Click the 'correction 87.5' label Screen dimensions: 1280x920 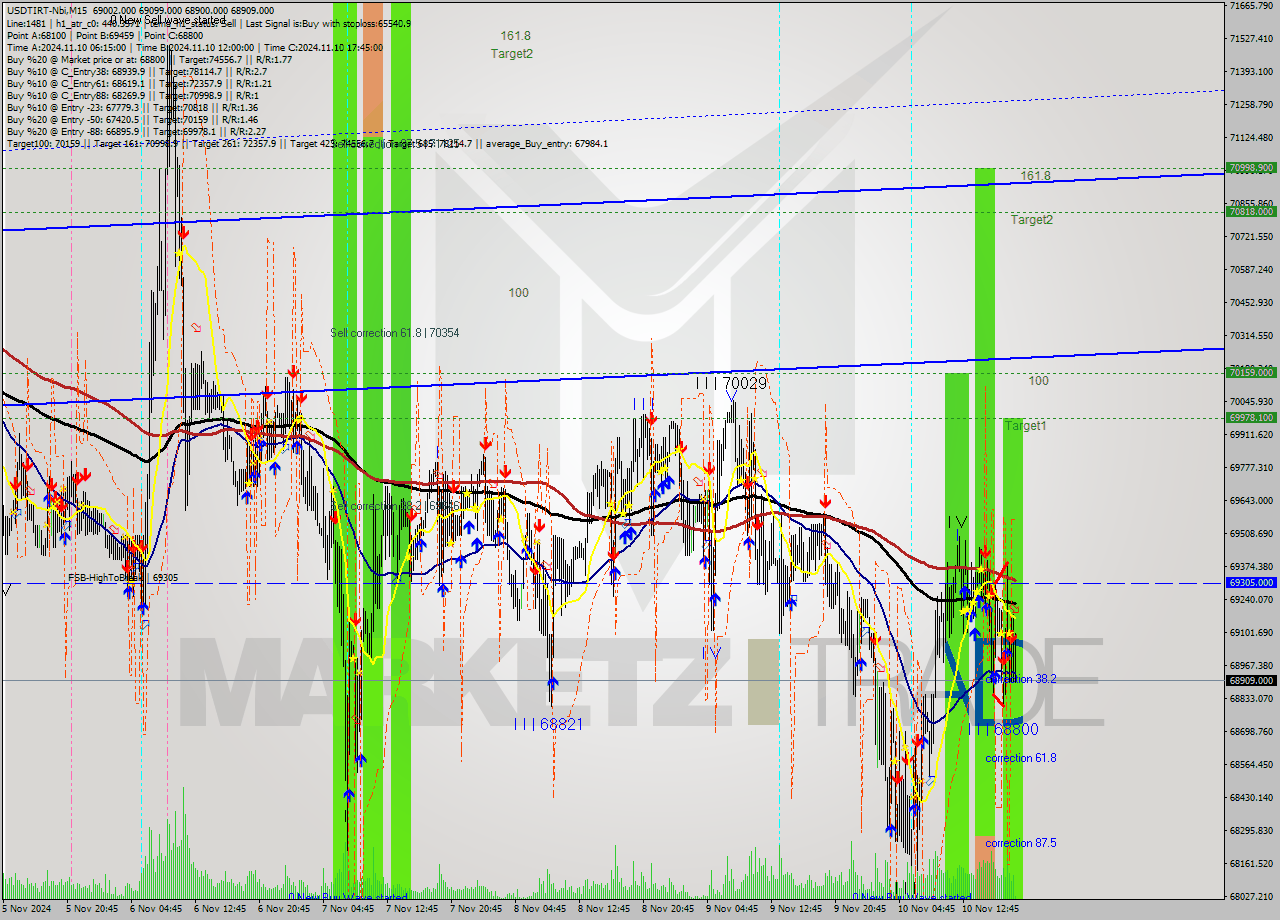tap(1021, 843)
